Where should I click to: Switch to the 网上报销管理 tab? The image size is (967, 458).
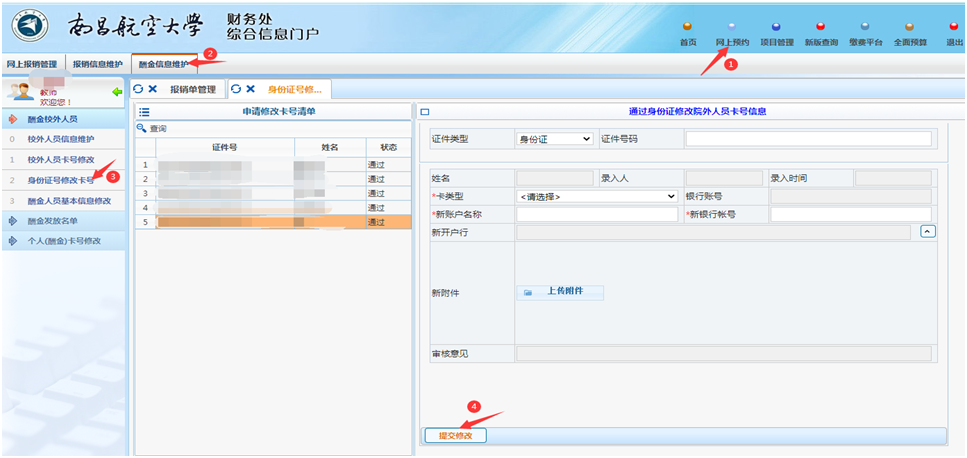click(32, 64)
